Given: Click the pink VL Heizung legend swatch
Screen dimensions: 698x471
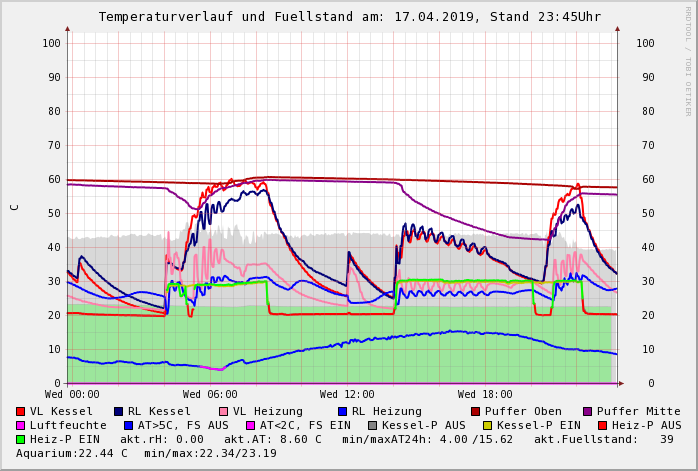Looking at the screenshot, I should point(223,411).
